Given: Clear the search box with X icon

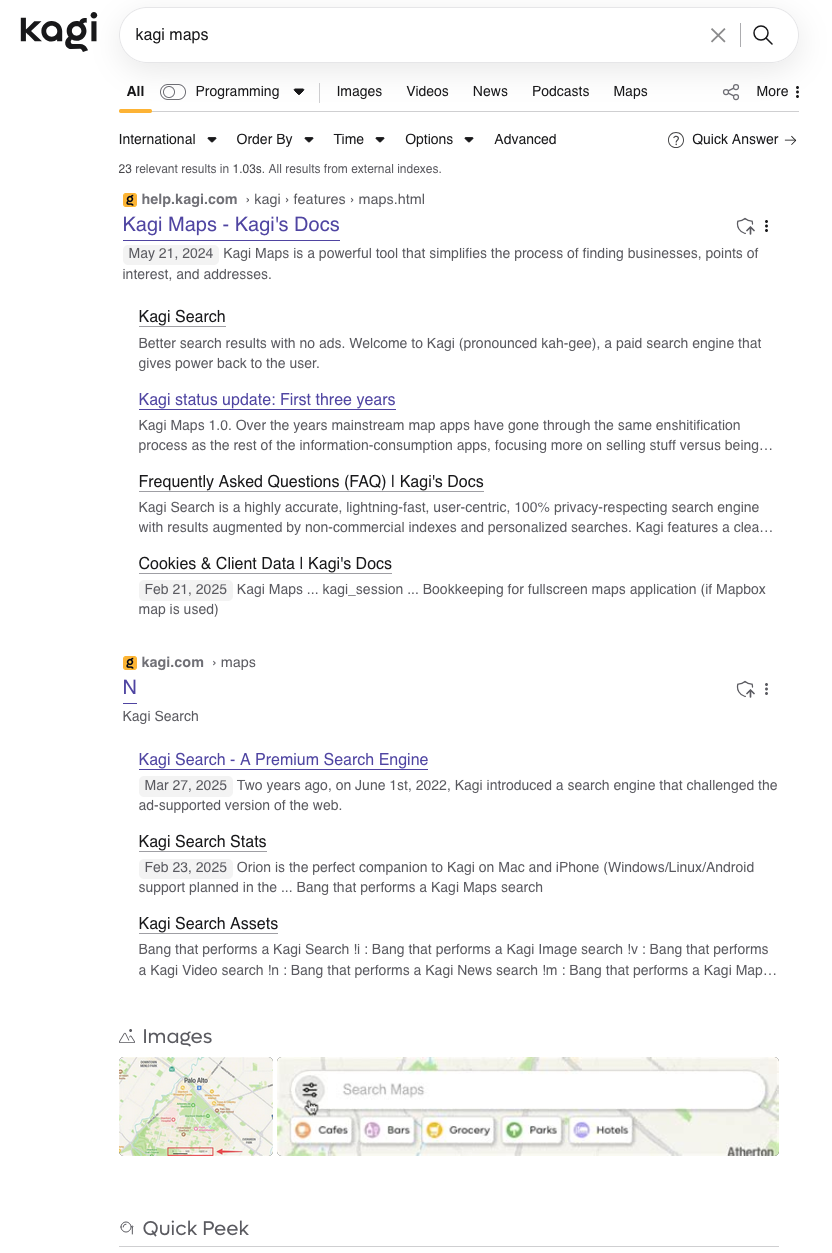Looking at the screenshot, I should pyautogui.click(x=718, y=36).
